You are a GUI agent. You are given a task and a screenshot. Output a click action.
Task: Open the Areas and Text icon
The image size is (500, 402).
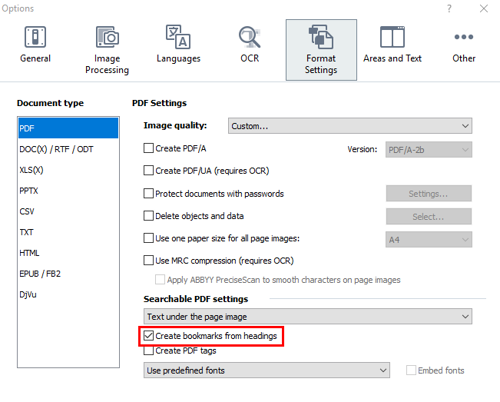coord(392,37)
